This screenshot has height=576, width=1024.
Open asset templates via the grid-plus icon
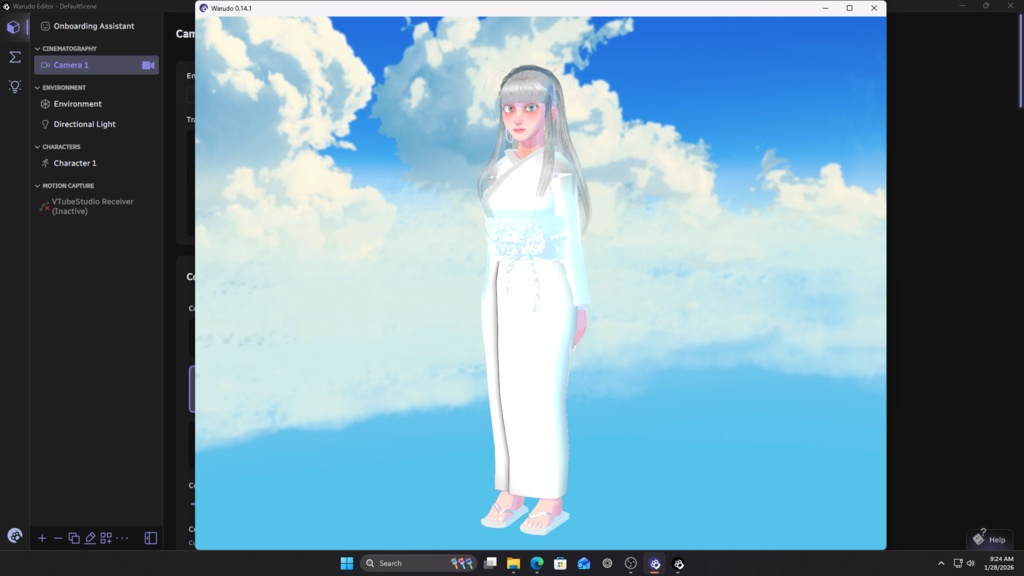(x=105, y=538)
